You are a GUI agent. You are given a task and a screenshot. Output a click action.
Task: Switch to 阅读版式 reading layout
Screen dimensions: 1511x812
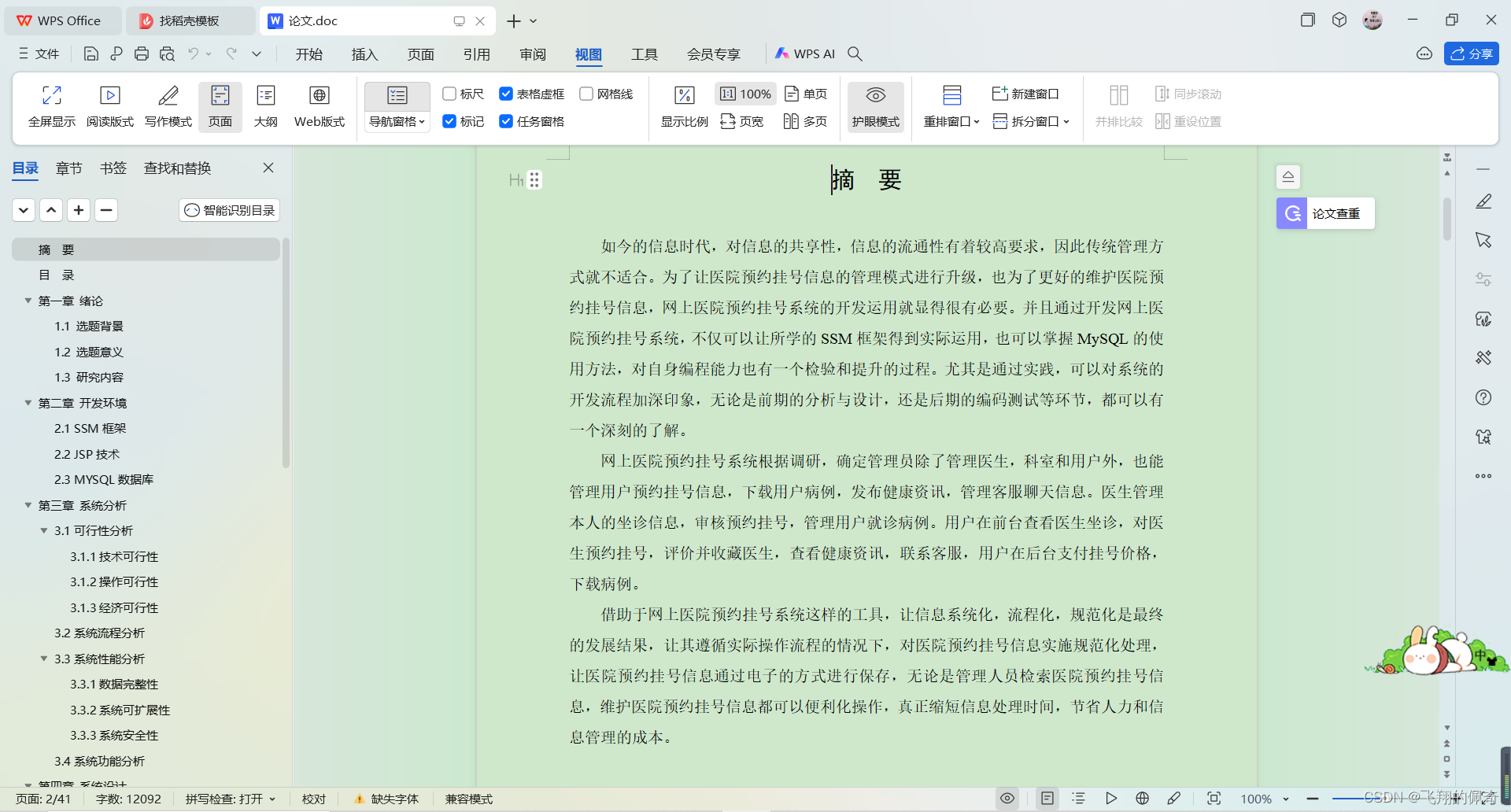click(x=110, y=106)
